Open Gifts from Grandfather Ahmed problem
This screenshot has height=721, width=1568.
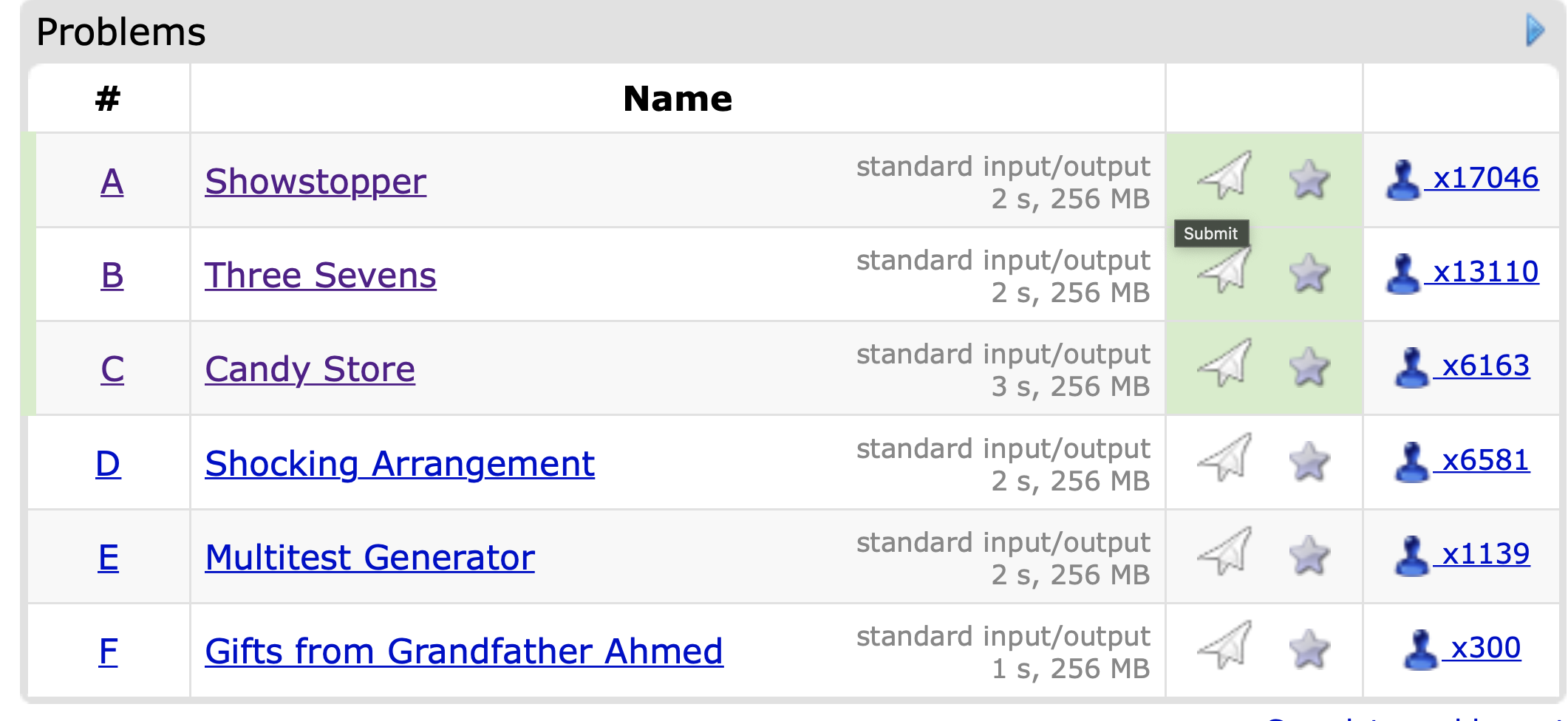coord(463,652)
